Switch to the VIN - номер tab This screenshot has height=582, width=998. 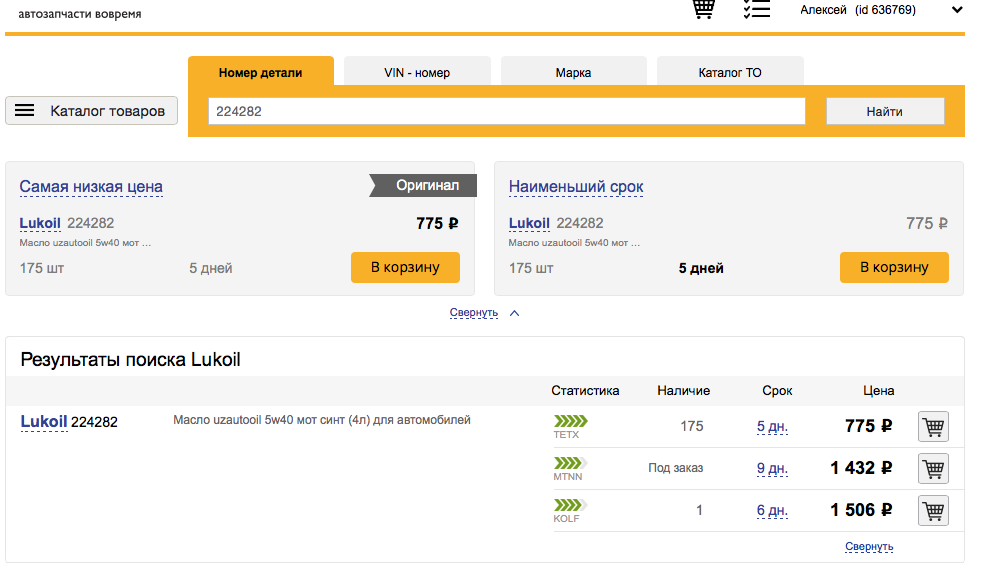coord(417,73)
